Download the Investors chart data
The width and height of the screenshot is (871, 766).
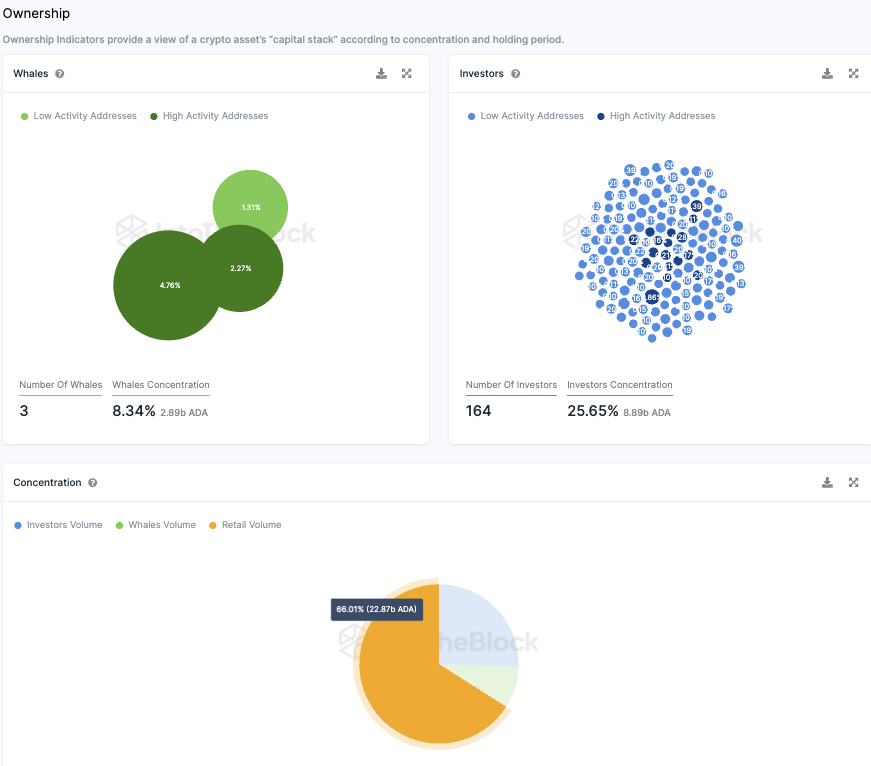827,74
